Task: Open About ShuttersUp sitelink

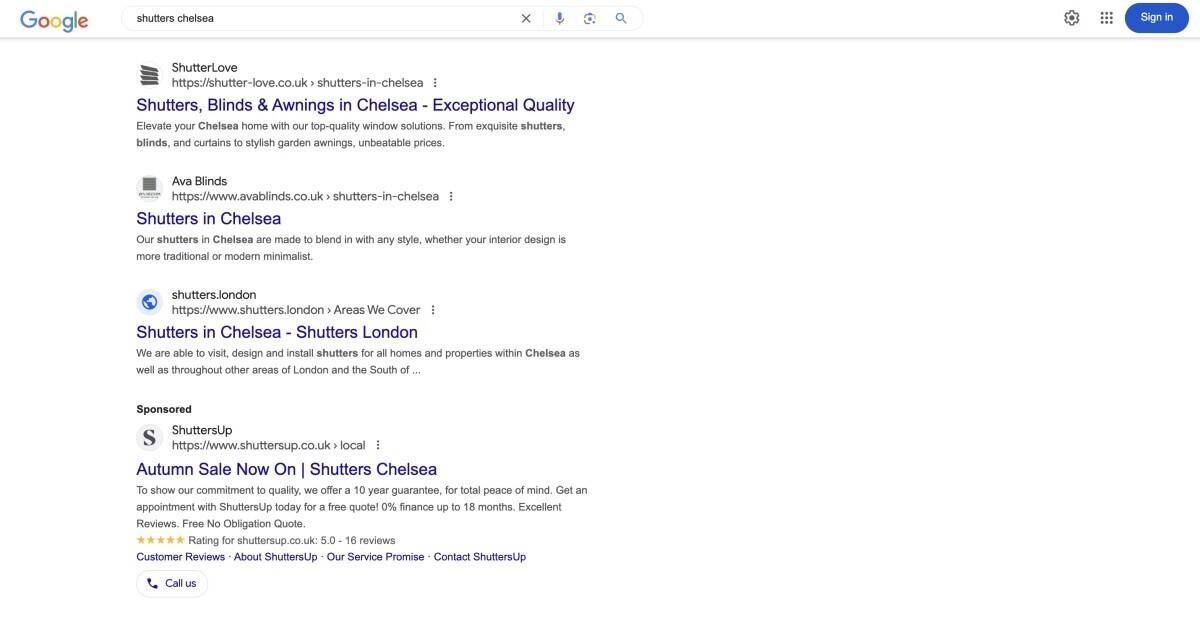Action: pos(275,557)
